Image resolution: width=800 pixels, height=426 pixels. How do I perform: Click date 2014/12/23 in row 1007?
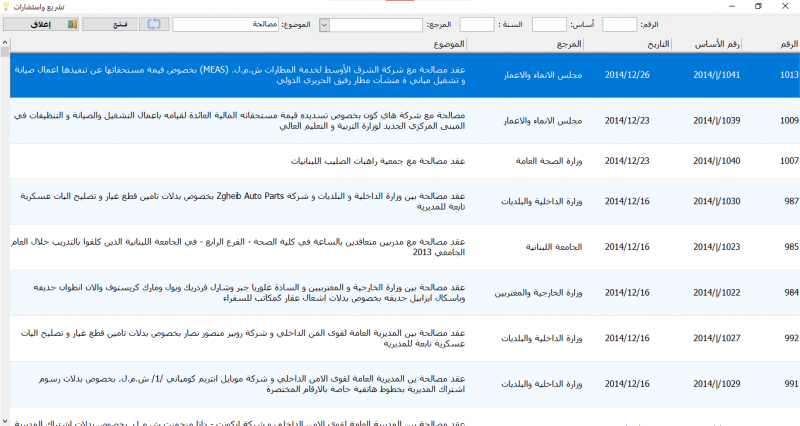pos(627,161)
